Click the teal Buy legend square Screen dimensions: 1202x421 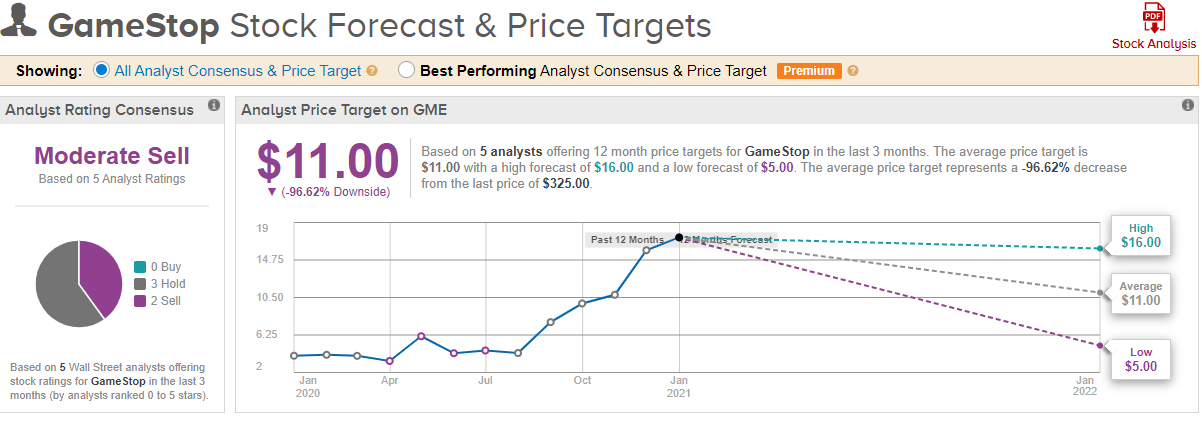pyautogui.click(x=139, y=267)
